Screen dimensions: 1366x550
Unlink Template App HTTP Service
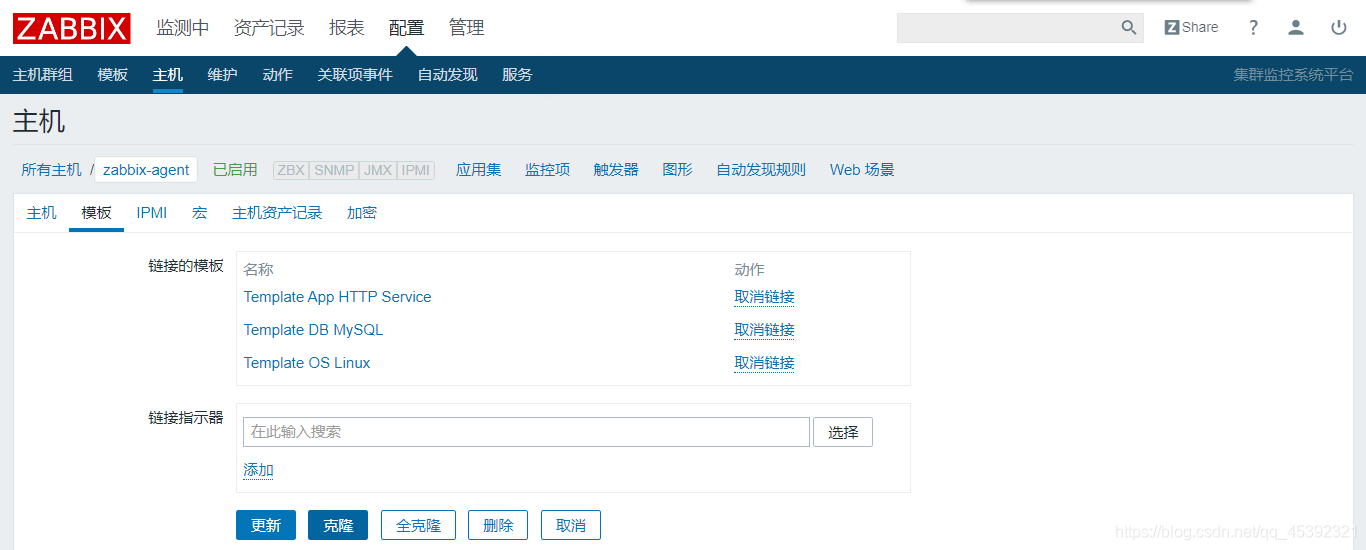click(x=765, y=297)
